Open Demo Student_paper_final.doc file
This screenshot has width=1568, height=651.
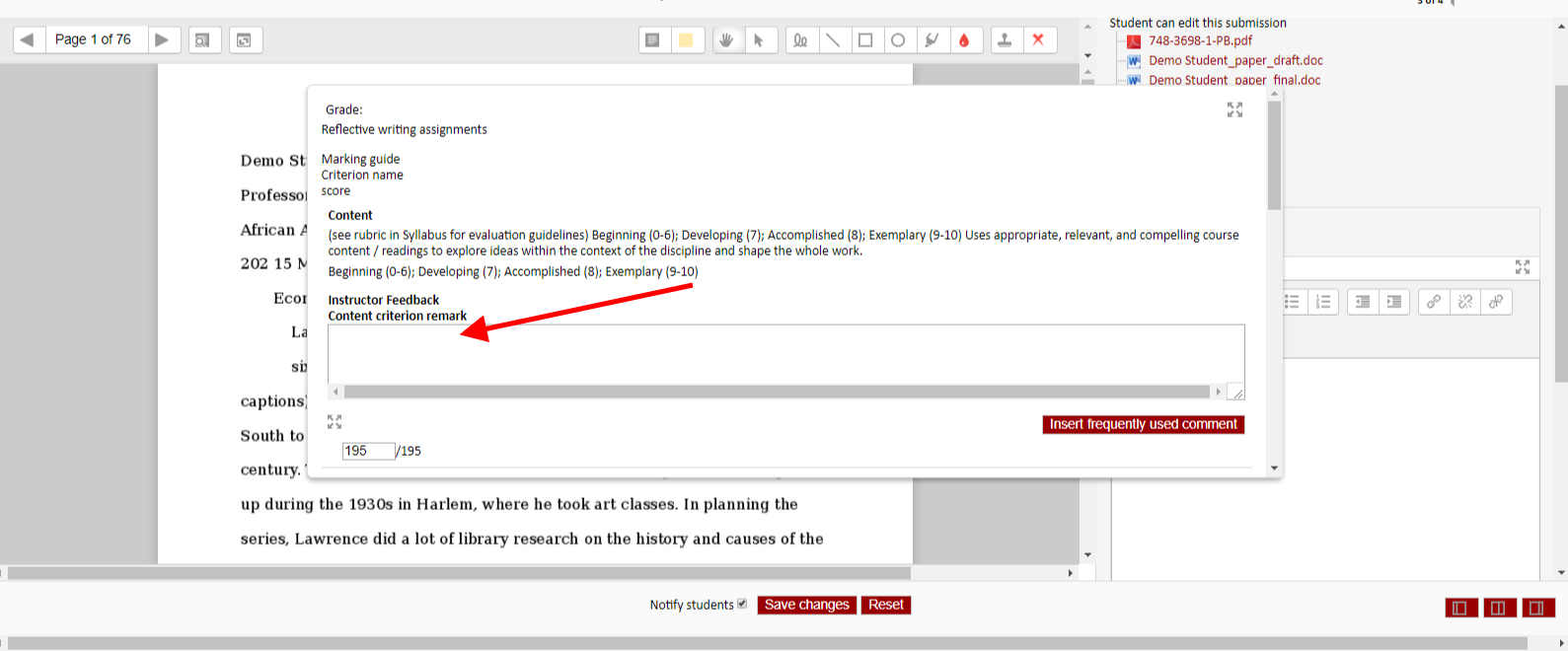(x=1234, y=80)
